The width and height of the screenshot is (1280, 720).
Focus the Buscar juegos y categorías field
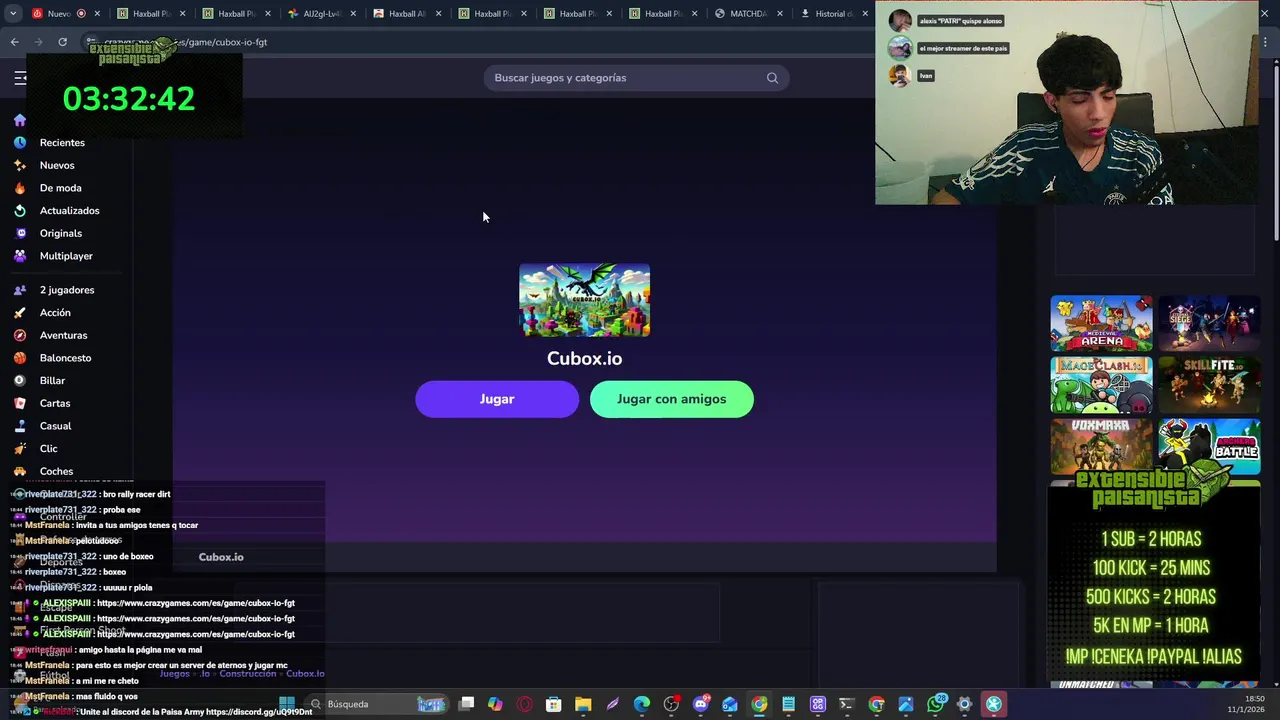[x=636, y=78]
